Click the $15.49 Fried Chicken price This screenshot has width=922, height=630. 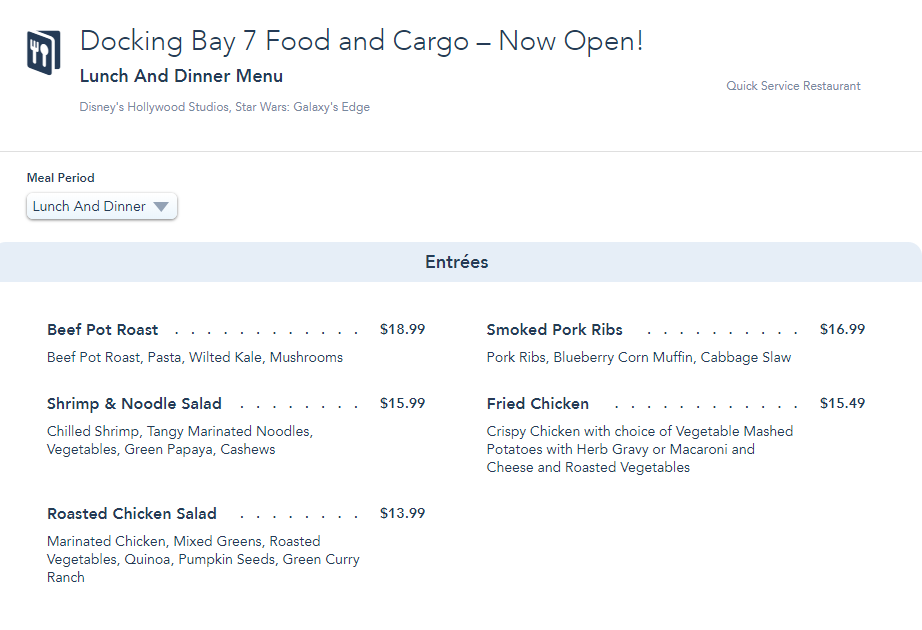(x=842, y=403)
